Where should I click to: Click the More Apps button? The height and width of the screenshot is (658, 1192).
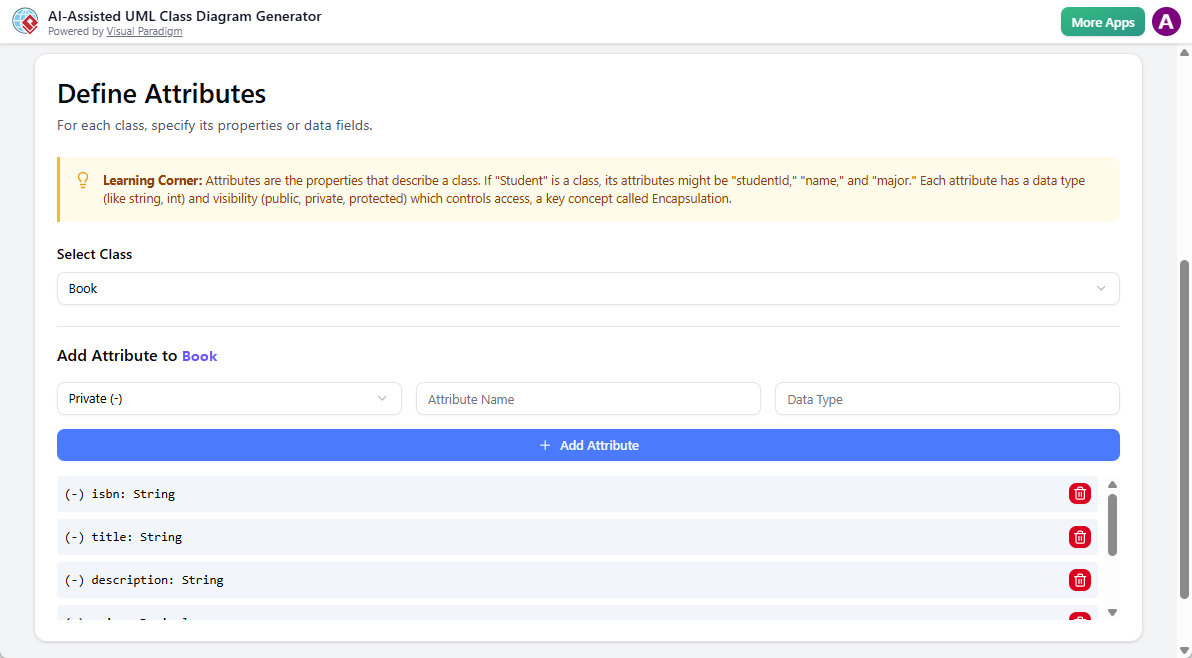(x=1102, y=21)
